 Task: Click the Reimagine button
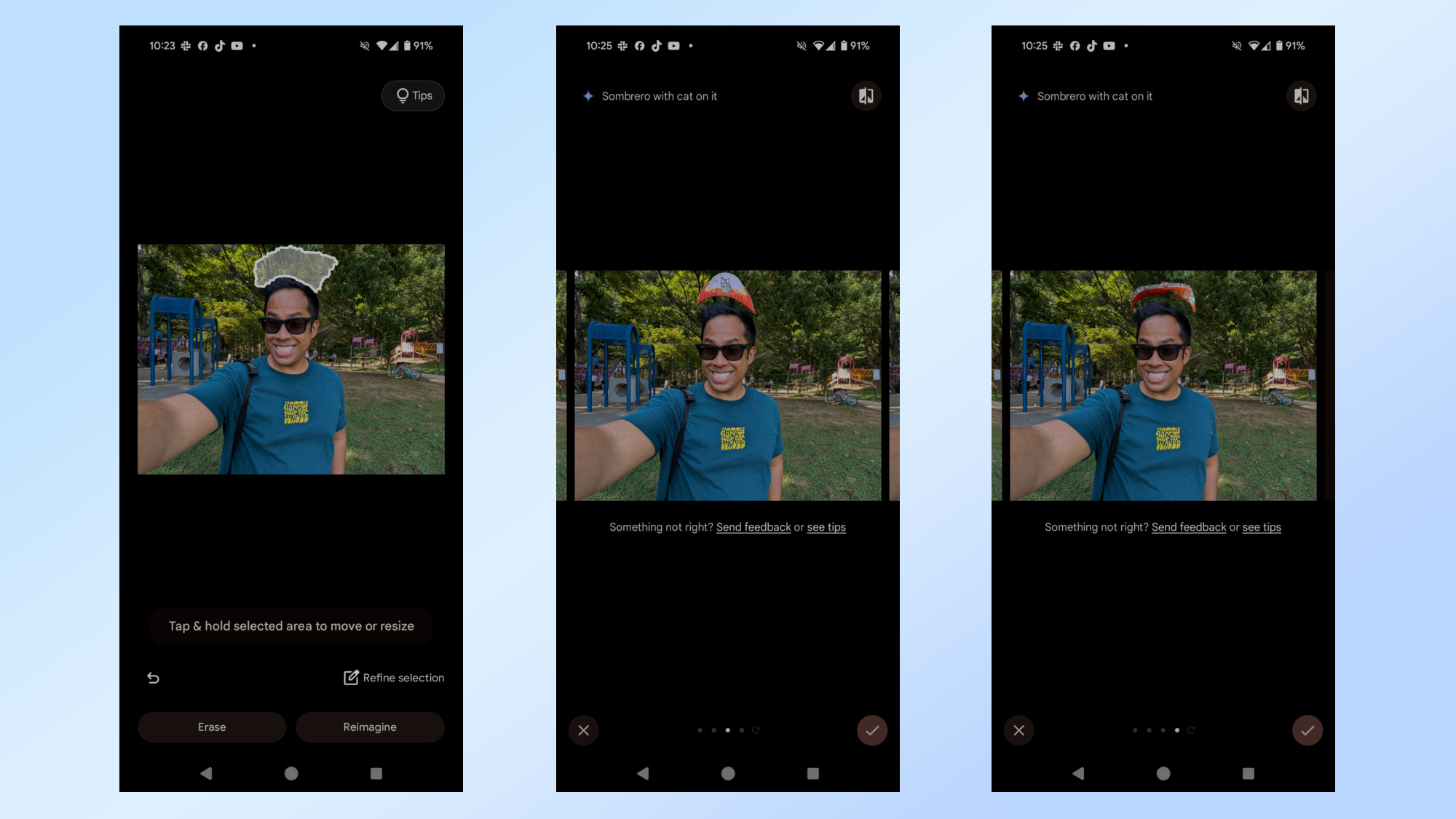click(370, 727)
